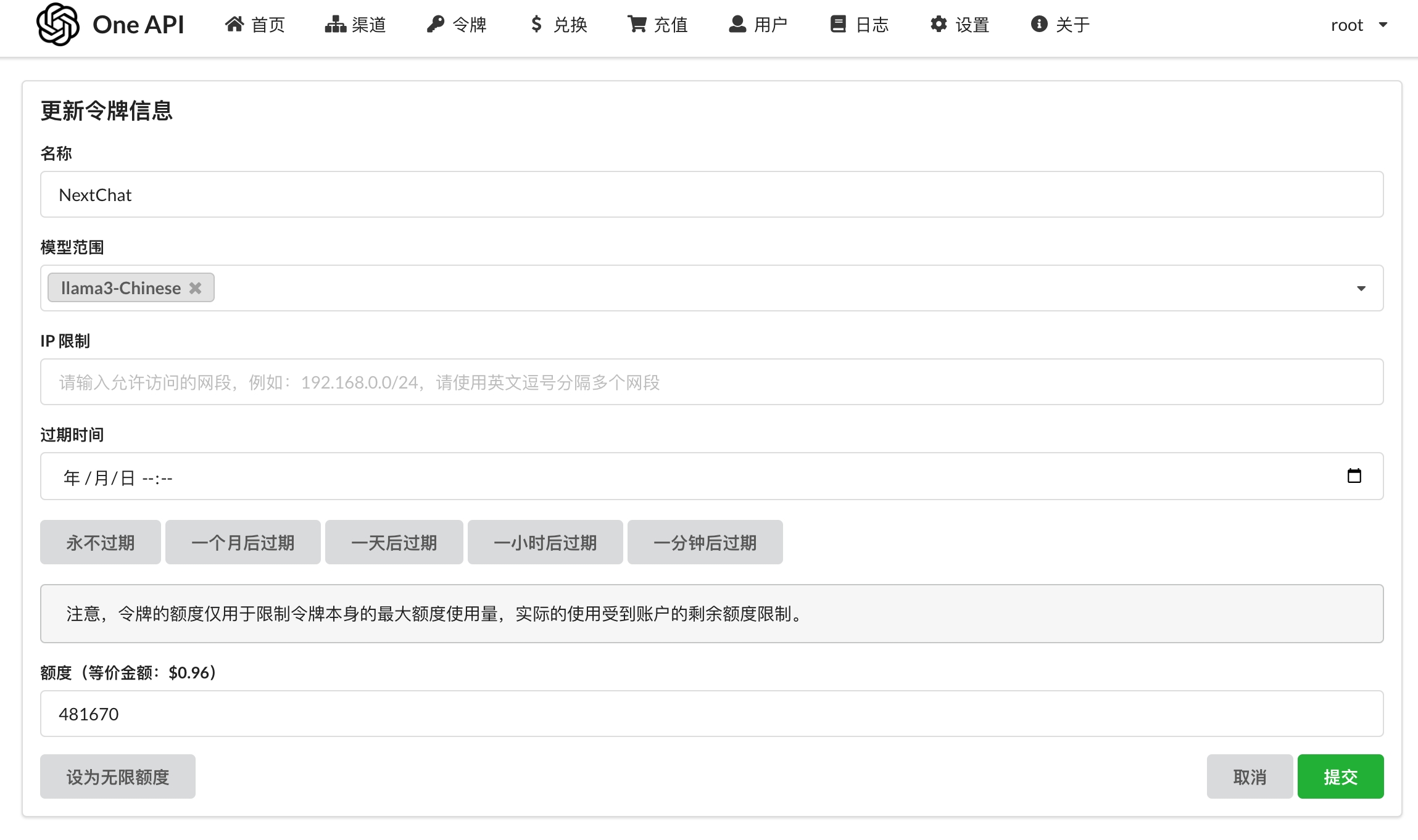Image resolution: width=1418 pixels, height=840 pixels.
Task: Go to 渠道 channels page
Action: tap(355, 25)
